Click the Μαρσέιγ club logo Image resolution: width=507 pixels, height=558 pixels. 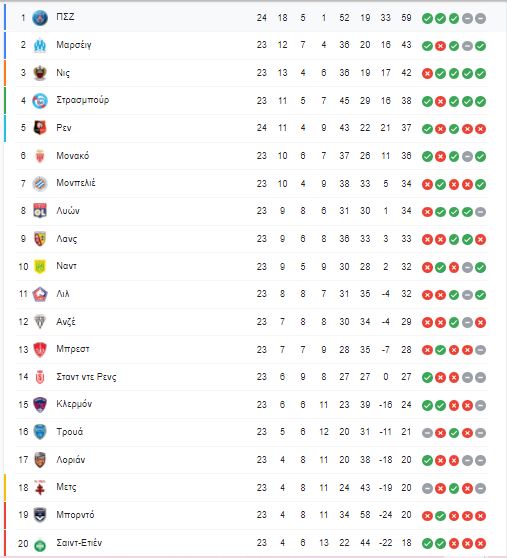click(40, 46)
